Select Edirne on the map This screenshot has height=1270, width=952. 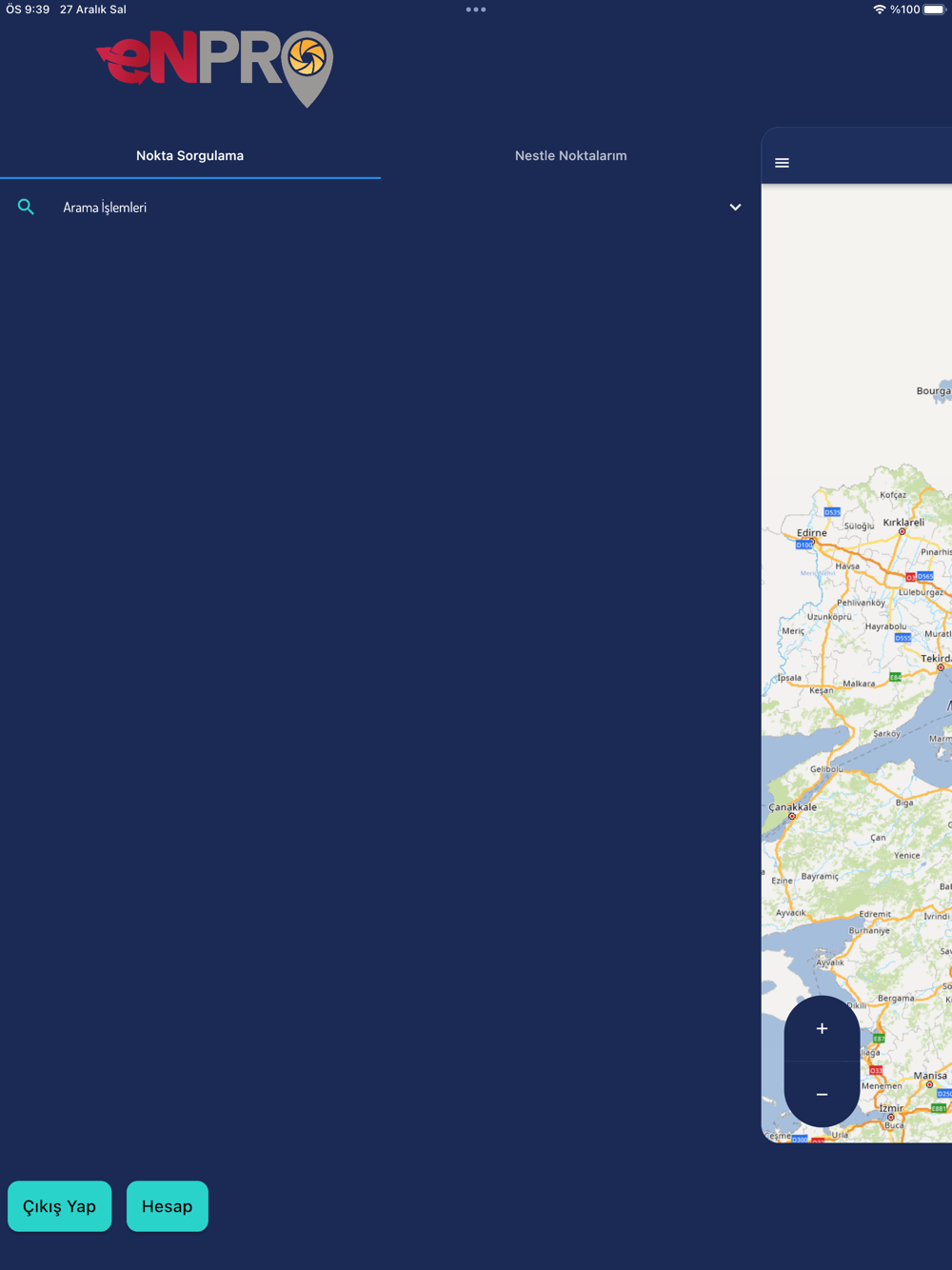(x=811, y=533)
